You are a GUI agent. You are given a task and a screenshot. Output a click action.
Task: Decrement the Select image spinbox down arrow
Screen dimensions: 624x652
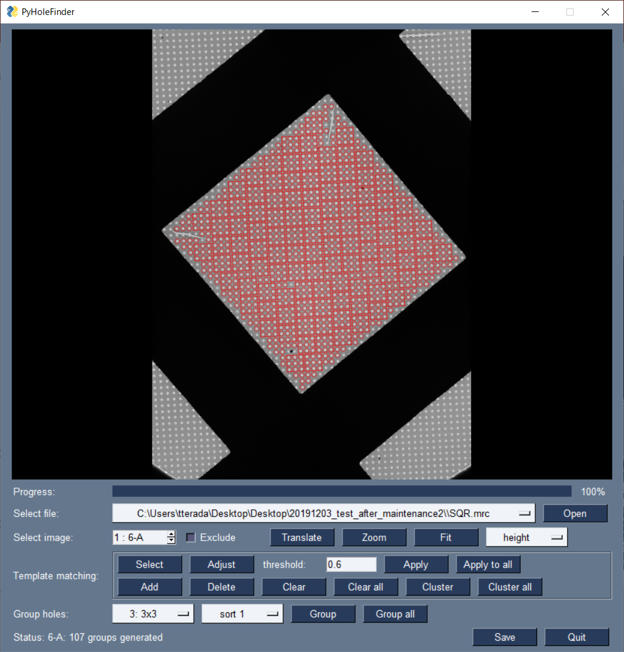[x=171, y=541]
